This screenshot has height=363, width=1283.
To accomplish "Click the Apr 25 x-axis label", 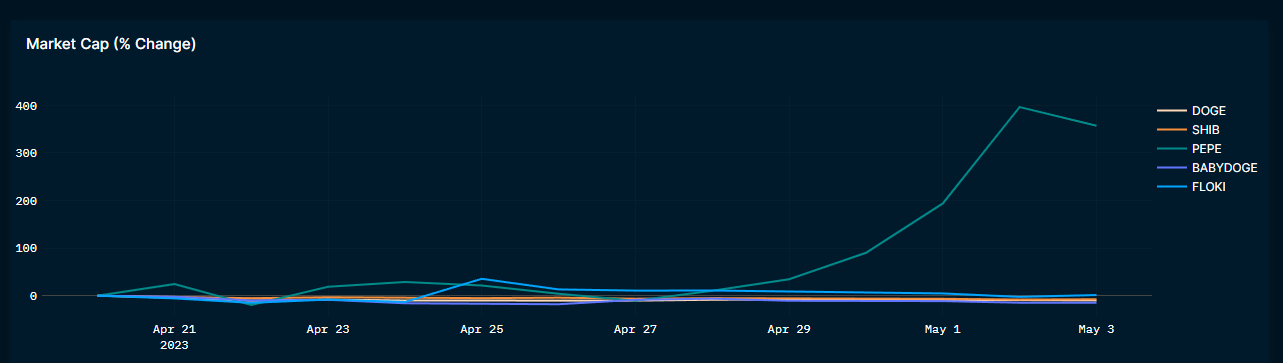I will pyautogui.click(x=482, y=328).
